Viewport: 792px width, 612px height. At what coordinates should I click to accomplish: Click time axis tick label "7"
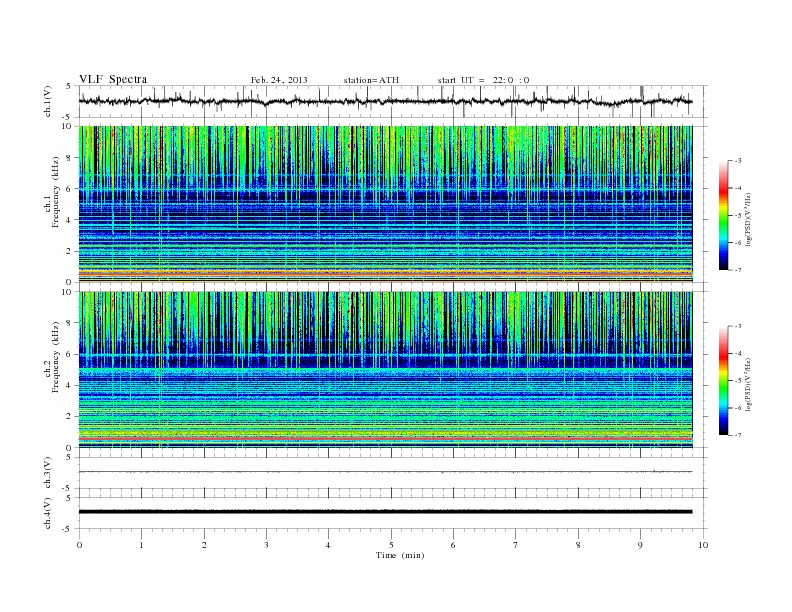516,545
